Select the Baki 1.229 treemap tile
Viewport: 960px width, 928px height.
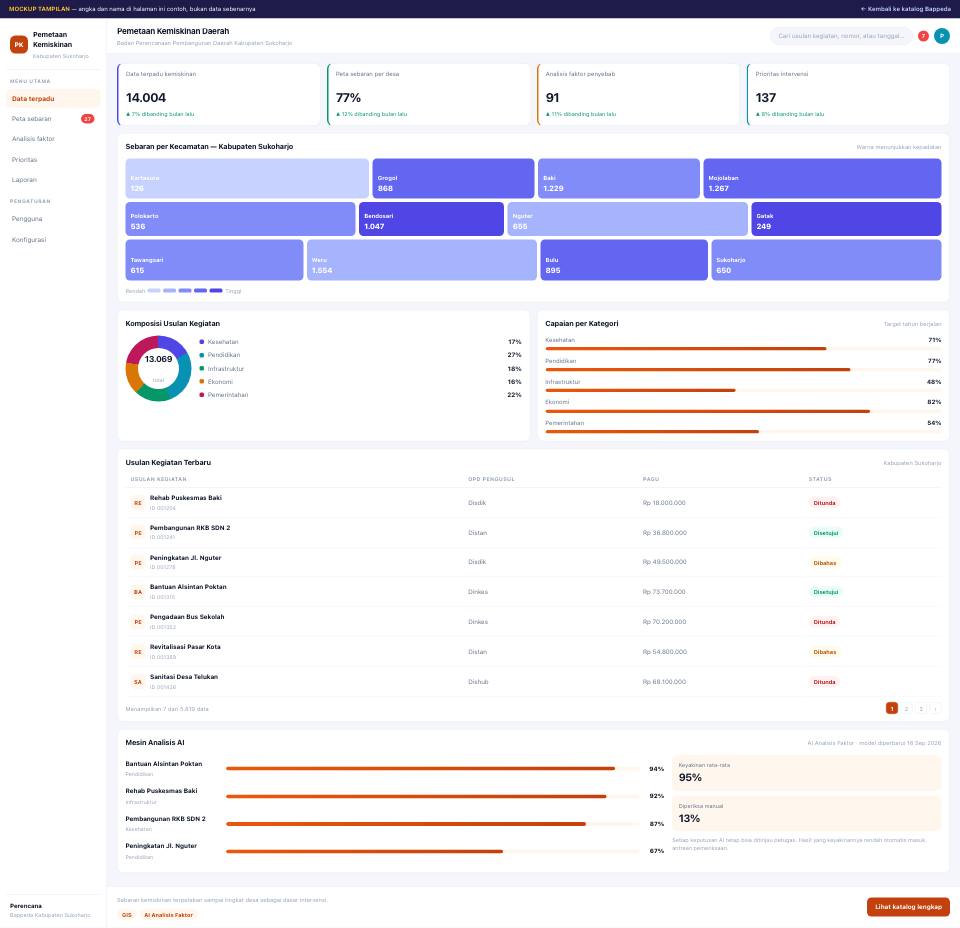[618, 178]
